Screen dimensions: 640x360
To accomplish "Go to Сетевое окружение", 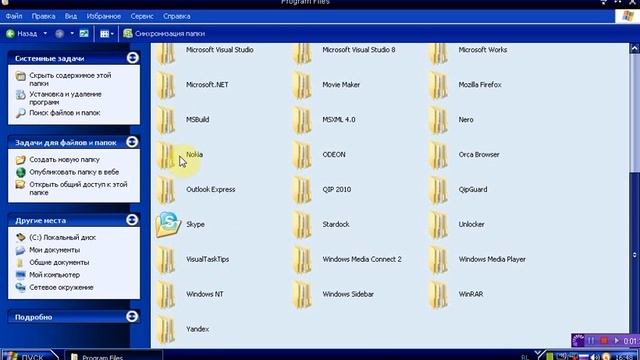I will tap(61, 287).
